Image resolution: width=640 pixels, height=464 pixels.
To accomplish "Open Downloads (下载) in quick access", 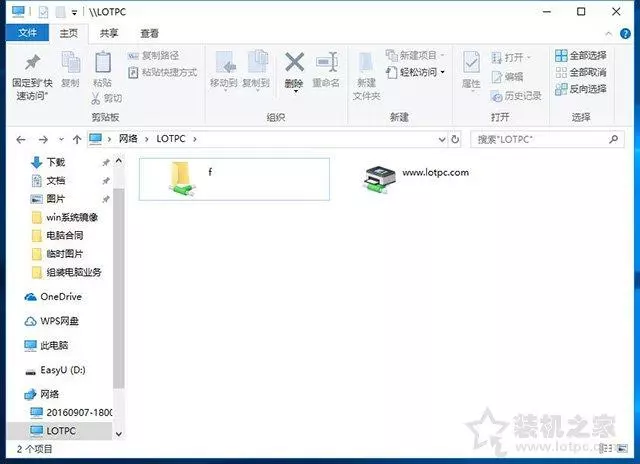I will click(56, 162).
